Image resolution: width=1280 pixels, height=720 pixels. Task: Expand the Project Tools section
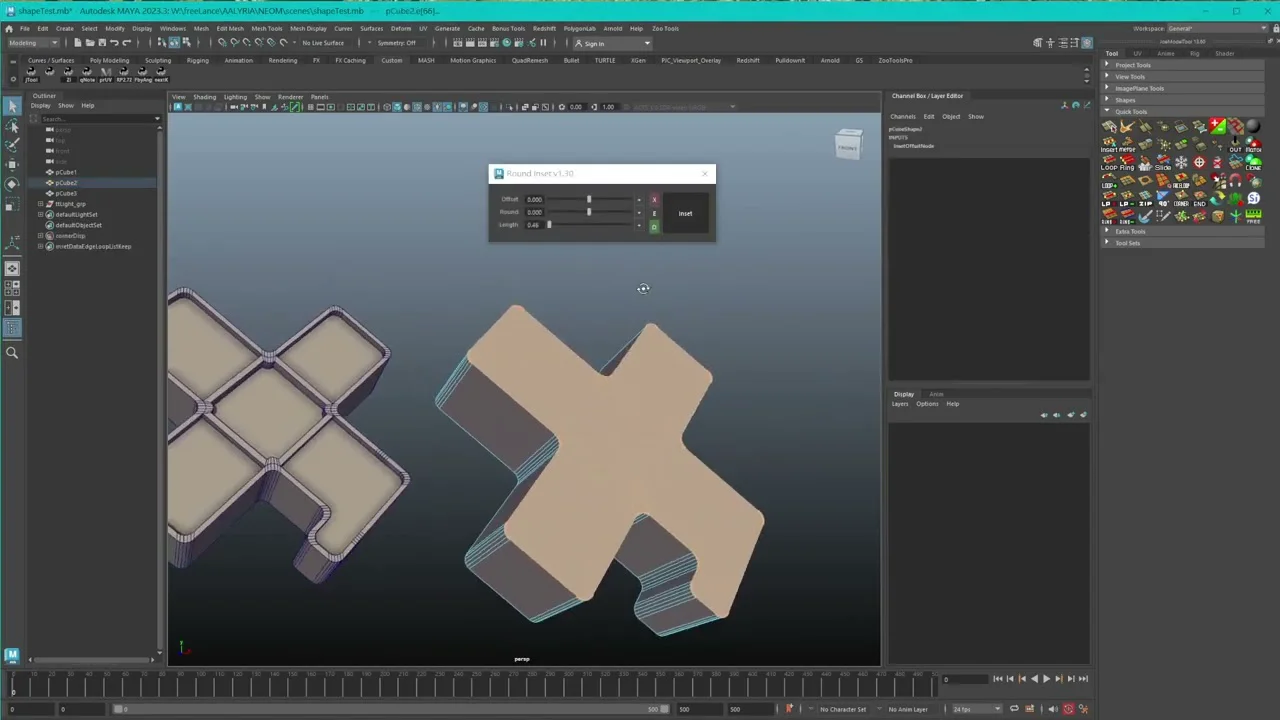1132,65
